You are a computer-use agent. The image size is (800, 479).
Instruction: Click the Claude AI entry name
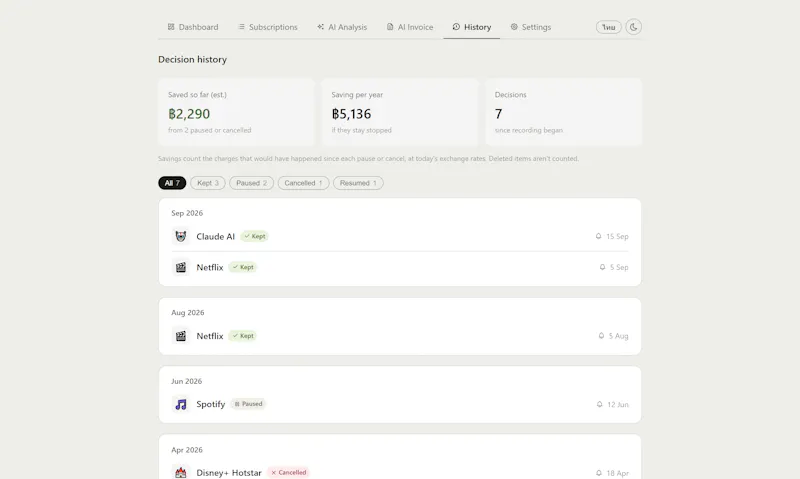click(x=215, y=237)
